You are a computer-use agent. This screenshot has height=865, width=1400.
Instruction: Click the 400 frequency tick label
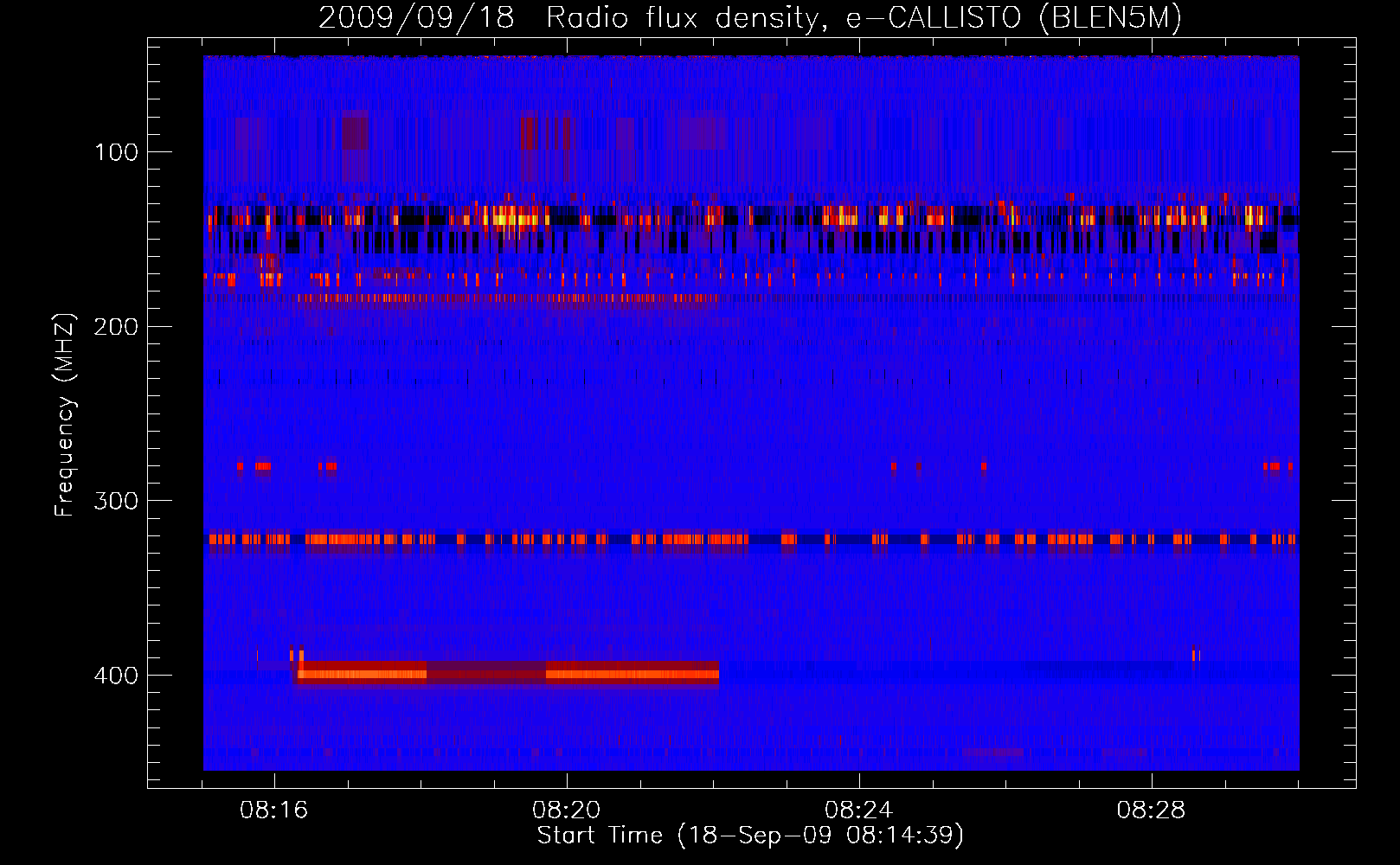click(x=116, y=676)
